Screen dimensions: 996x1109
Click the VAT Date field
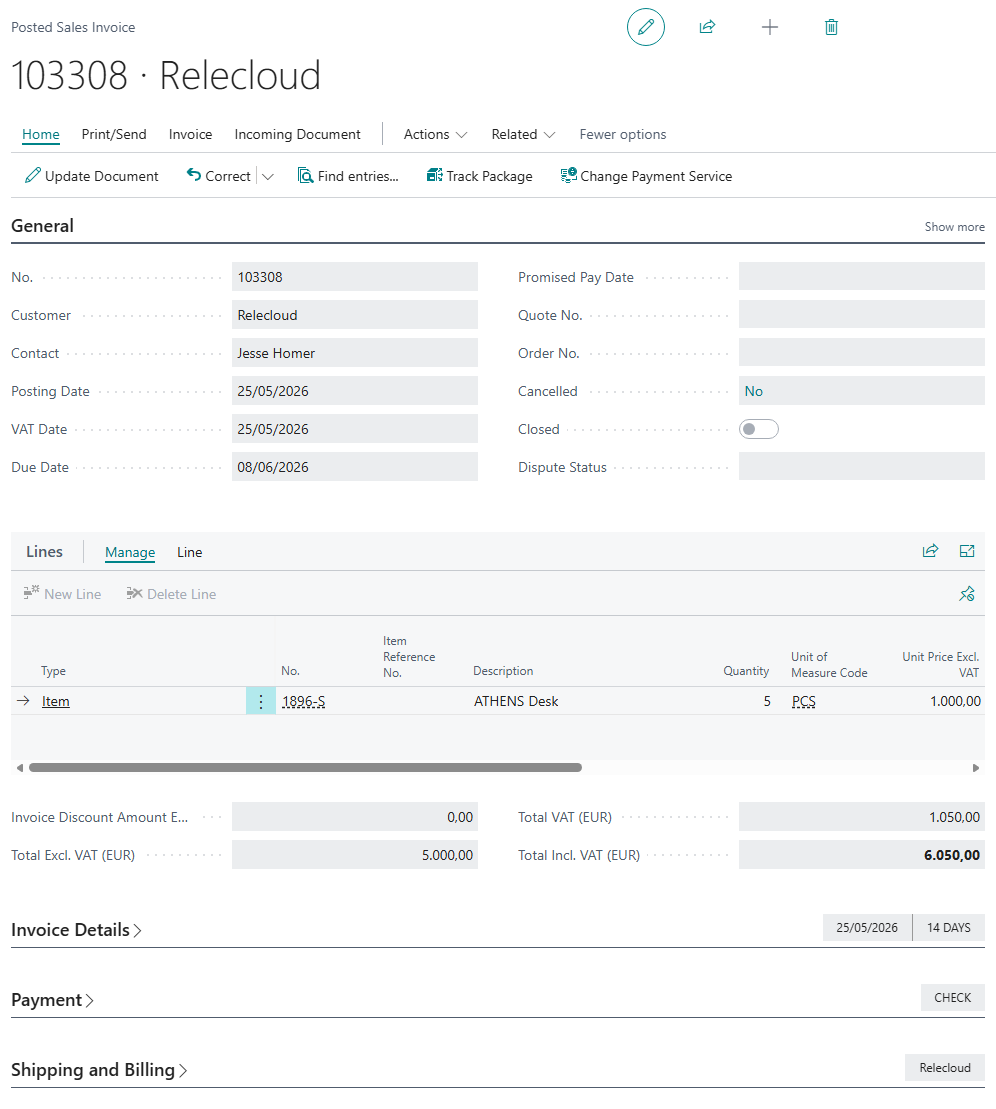[354, 429]
